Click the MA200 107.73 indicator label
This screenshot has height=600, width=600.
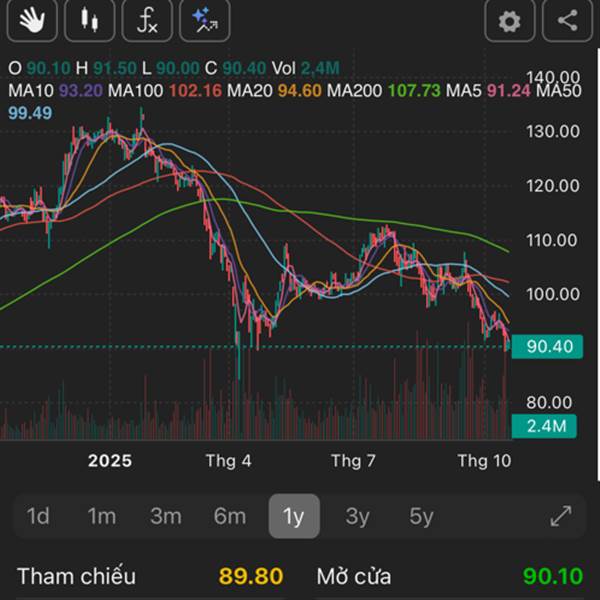pyautogui.click(x=384, y=91)
